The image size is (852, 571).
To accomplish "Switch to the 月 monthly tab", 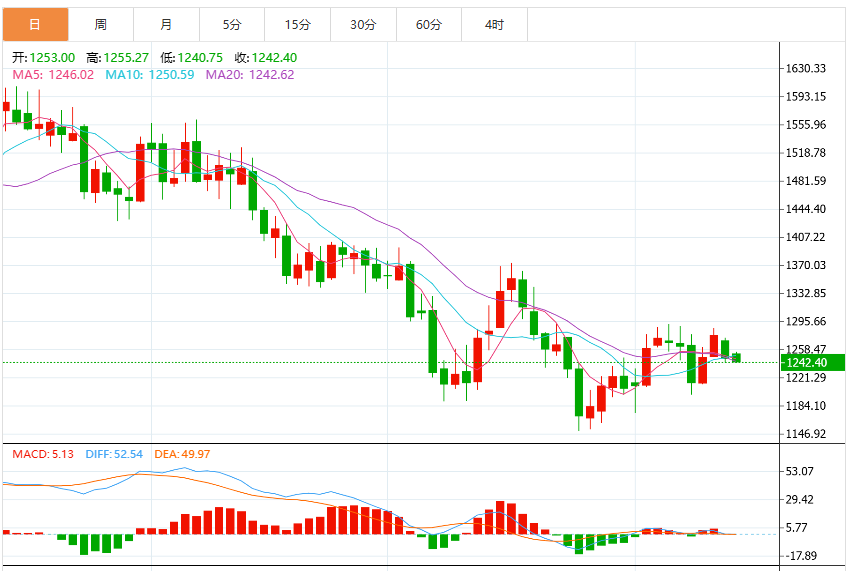I will click(166, 24).
